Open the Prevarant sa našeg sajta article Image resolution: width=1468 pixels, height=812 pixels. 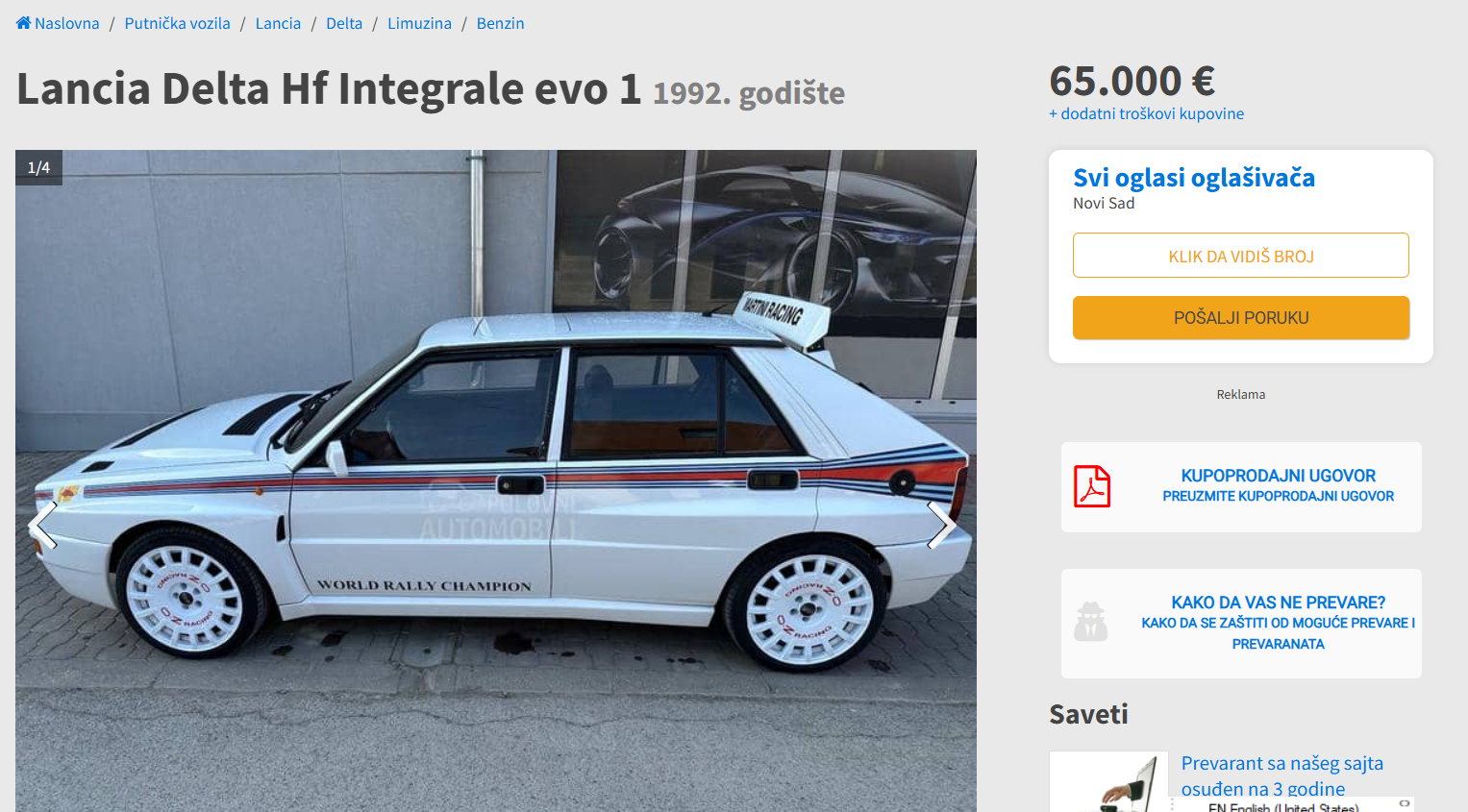tap(1281, 775)
